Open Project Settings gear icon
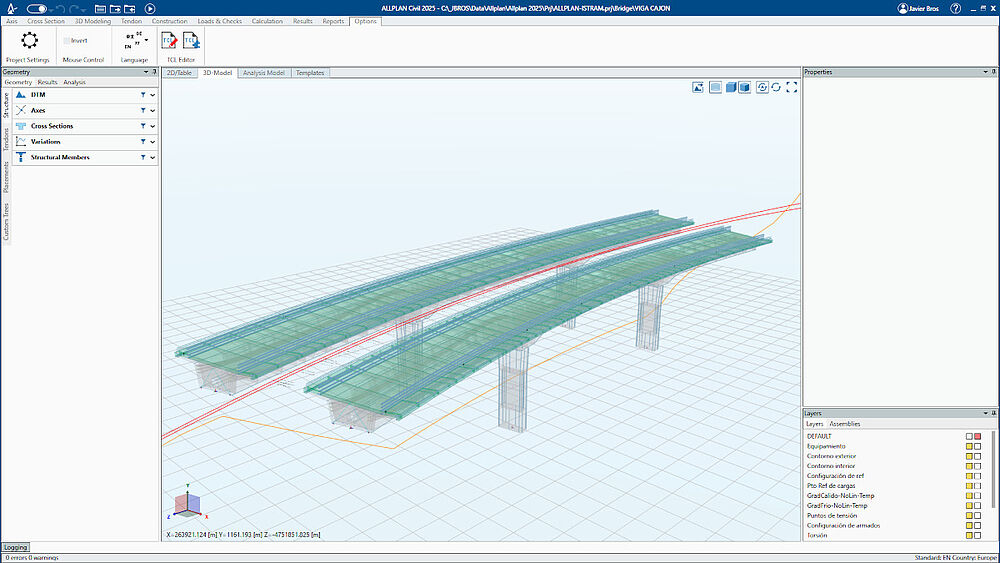Image resolution: width=1000 pixels, height=563 pixels. pyautogui.click(x=29, y=41)
